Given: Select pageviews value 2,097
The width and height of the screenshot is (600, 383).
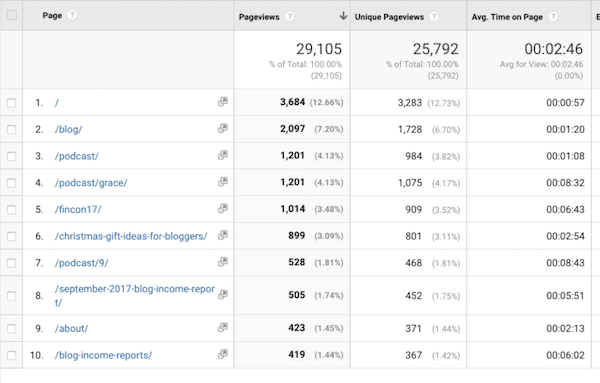Looking at the screenshot, I should point(292,129).
